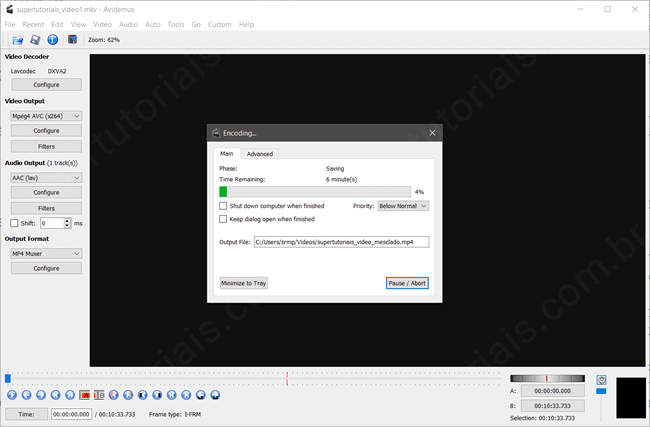Open the MP4 Muxer output format dropdown

(x=46, y=254)
